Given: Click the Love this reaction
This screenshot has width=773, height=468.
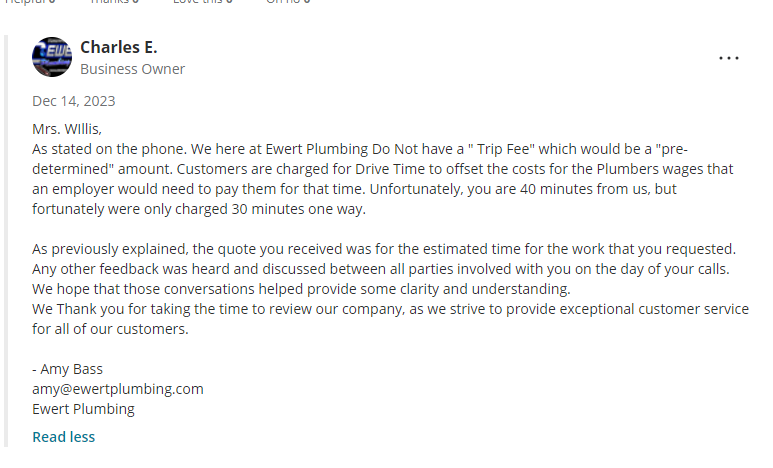Looking at the screenshot, I should coord(202,2).
